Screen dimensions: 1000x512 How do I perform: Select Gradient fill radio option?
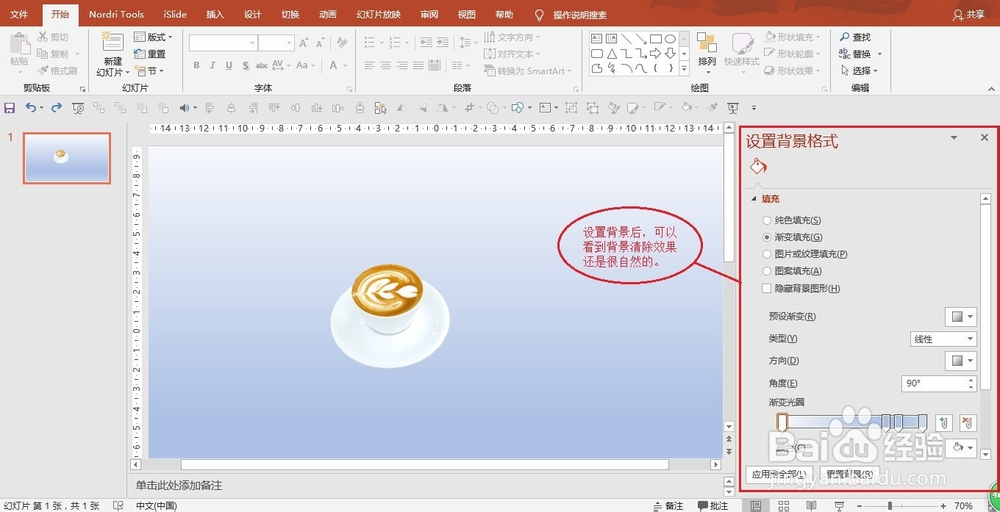click(767, 237)
